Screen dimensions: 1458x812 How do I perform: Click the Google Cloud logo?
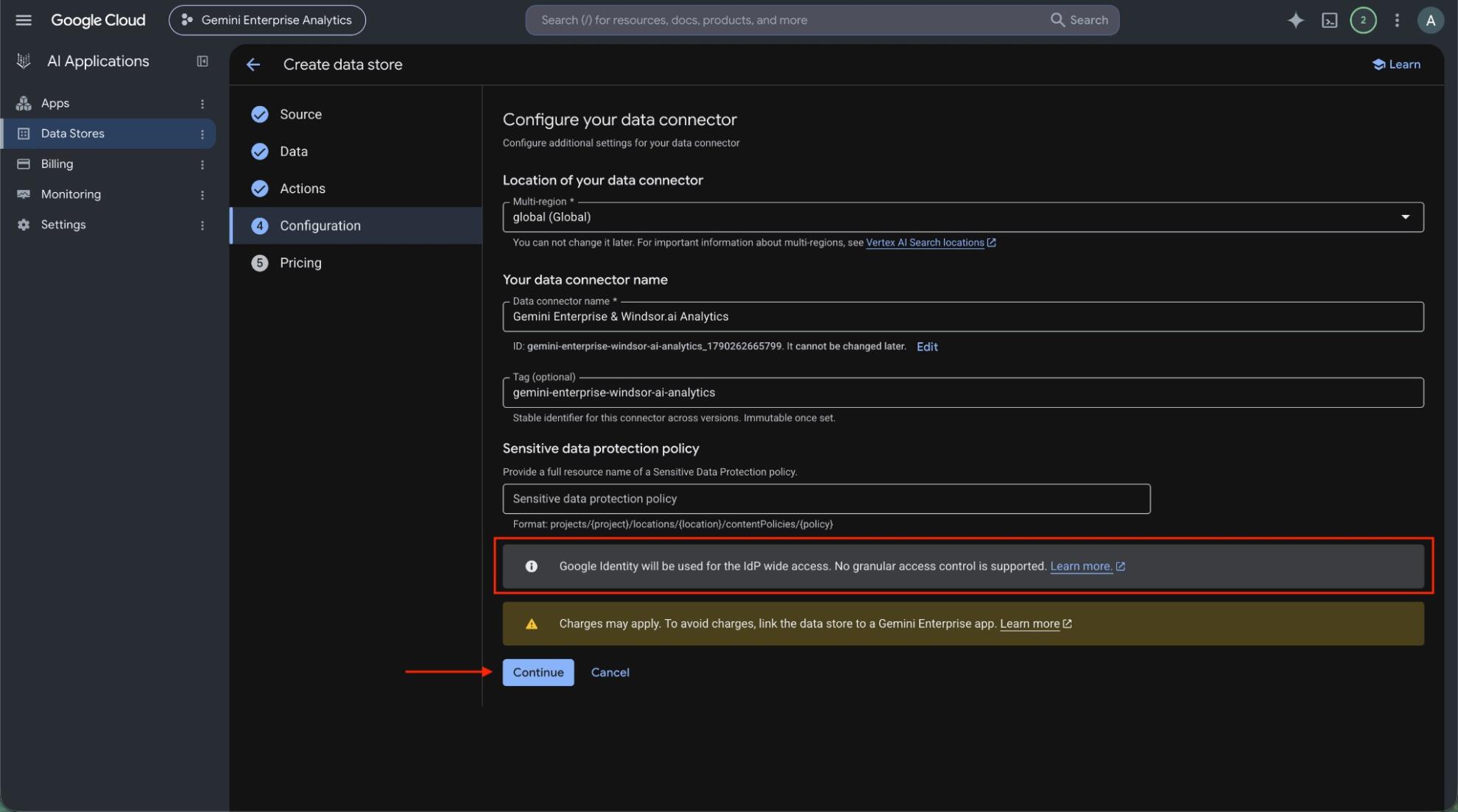click(x=98, y=20)
